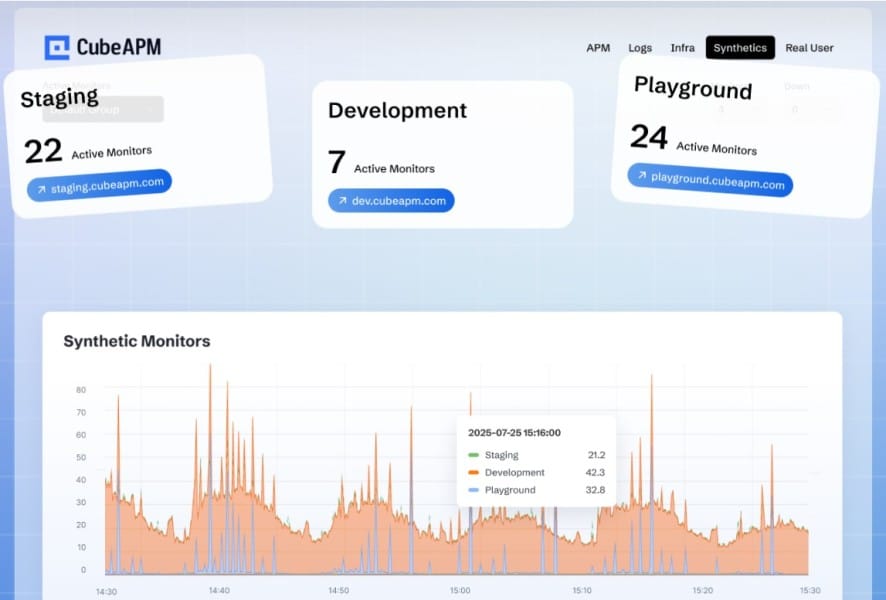Switch to the APM tab

598,47
